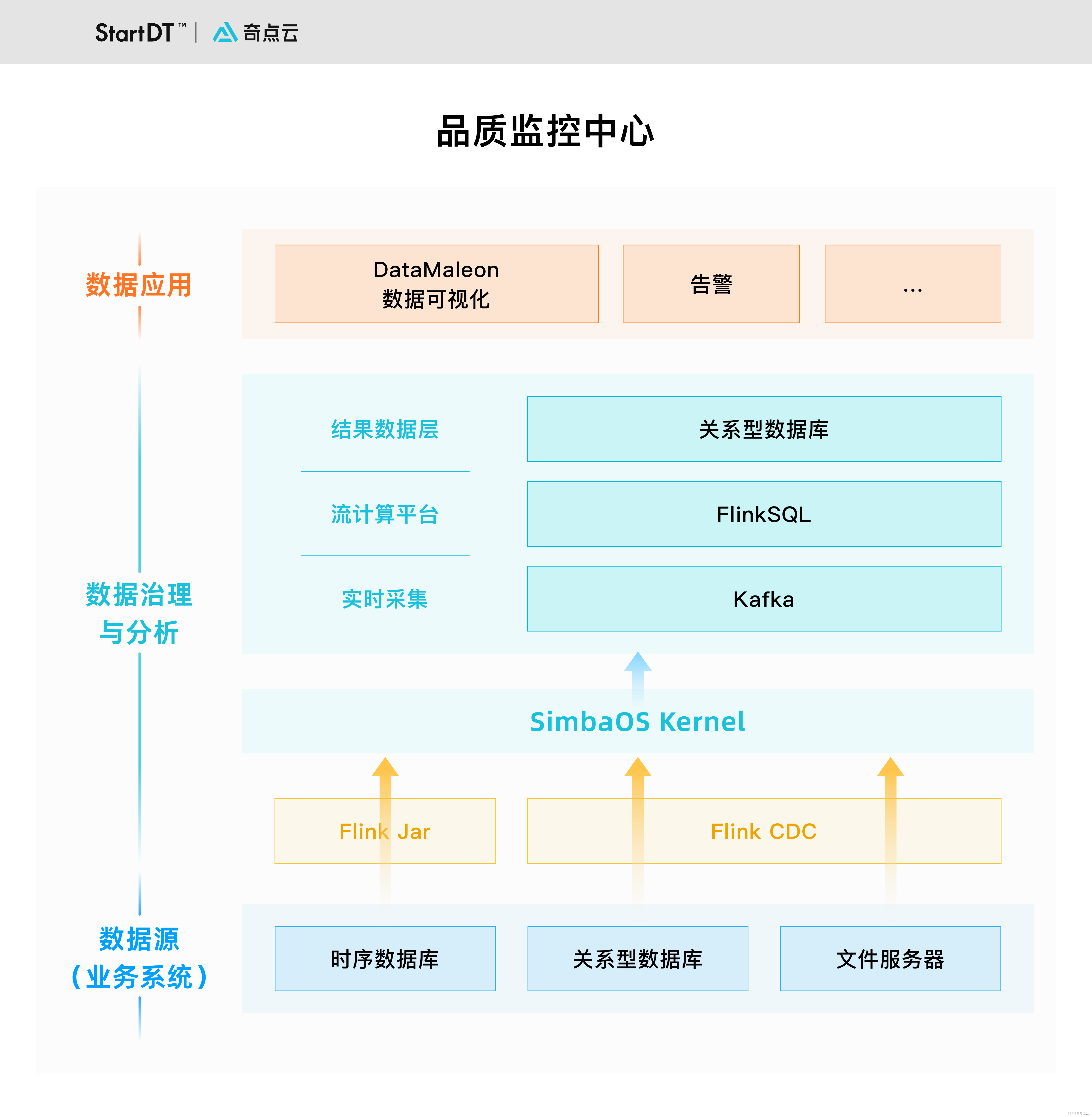The width and height of the screenshot is (1092, 1117).
Task: Click the 实时采集 label
Action: 385,599
